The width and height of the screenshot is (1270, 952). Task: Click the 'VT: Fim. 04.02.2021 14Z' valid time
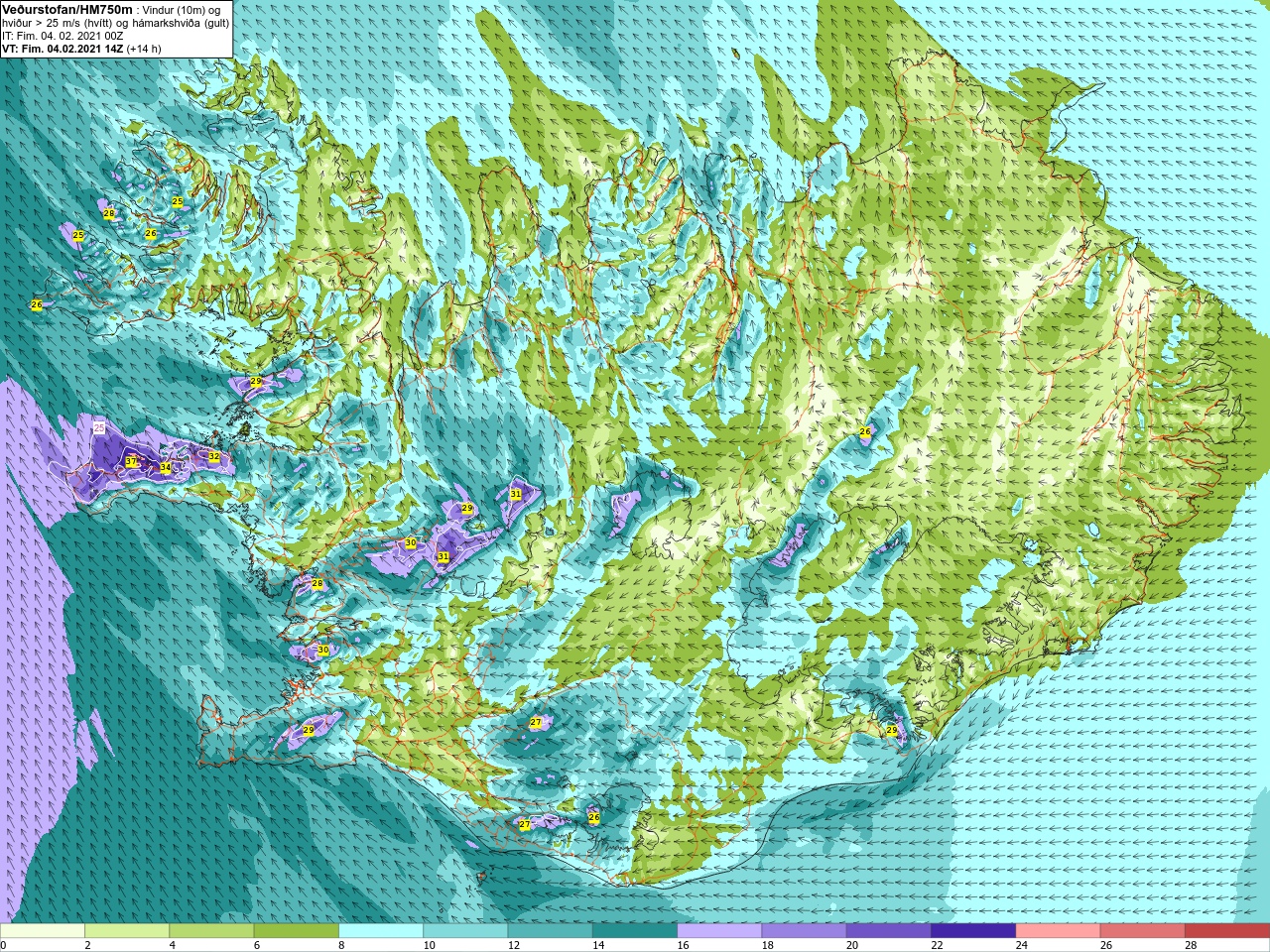pyautogui.click(x=63, y=49)
